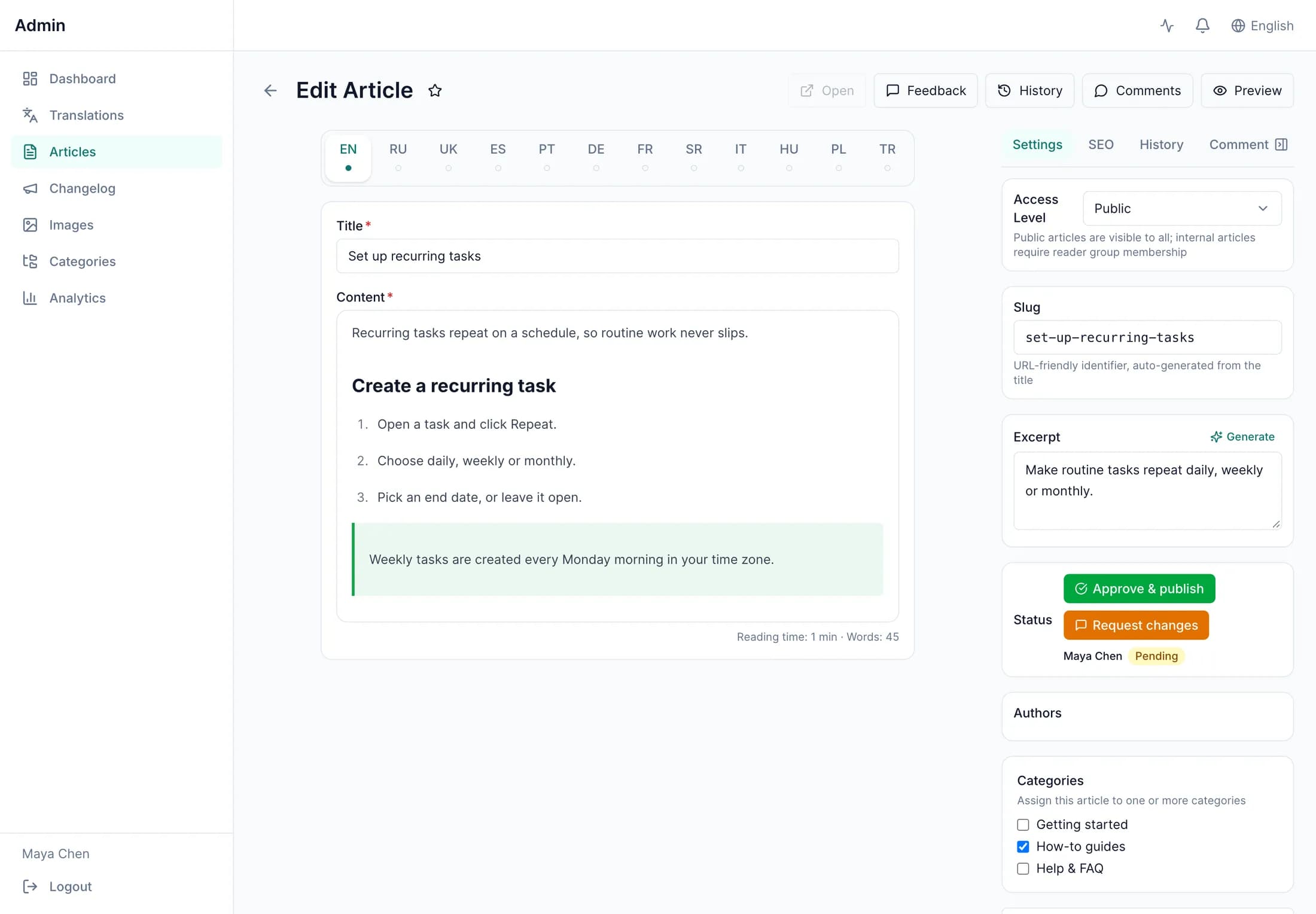Open the notifications bell
Screen dimensions: 1316x914
pos(1202,26)
